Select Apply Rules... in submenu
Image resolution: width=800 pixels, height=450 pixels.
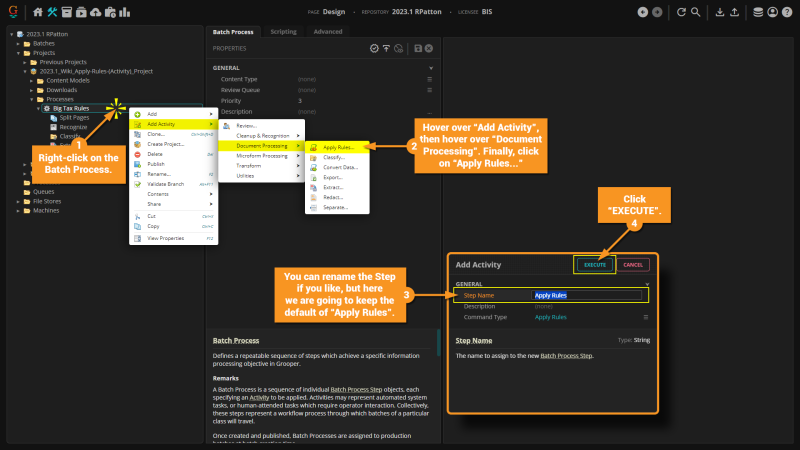pyautogui.click(x=337, y=147)
